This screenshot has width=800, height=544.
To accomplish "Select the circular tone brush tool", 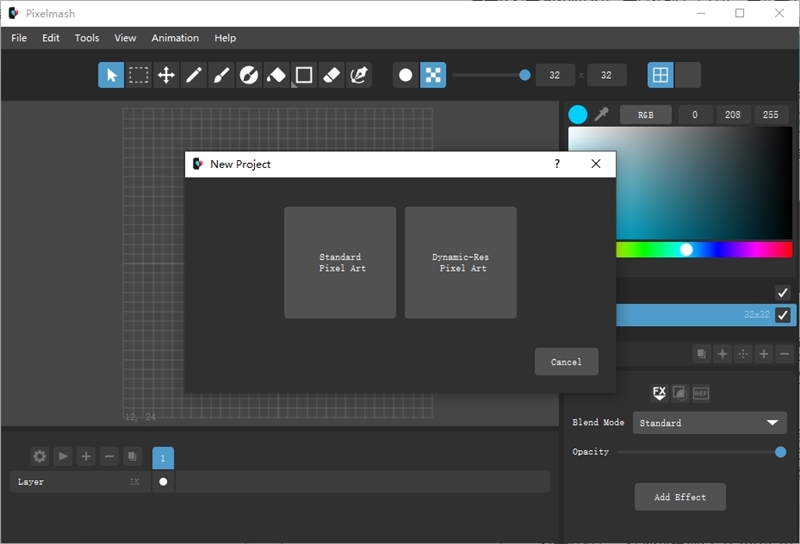I will tap(248, 75).
